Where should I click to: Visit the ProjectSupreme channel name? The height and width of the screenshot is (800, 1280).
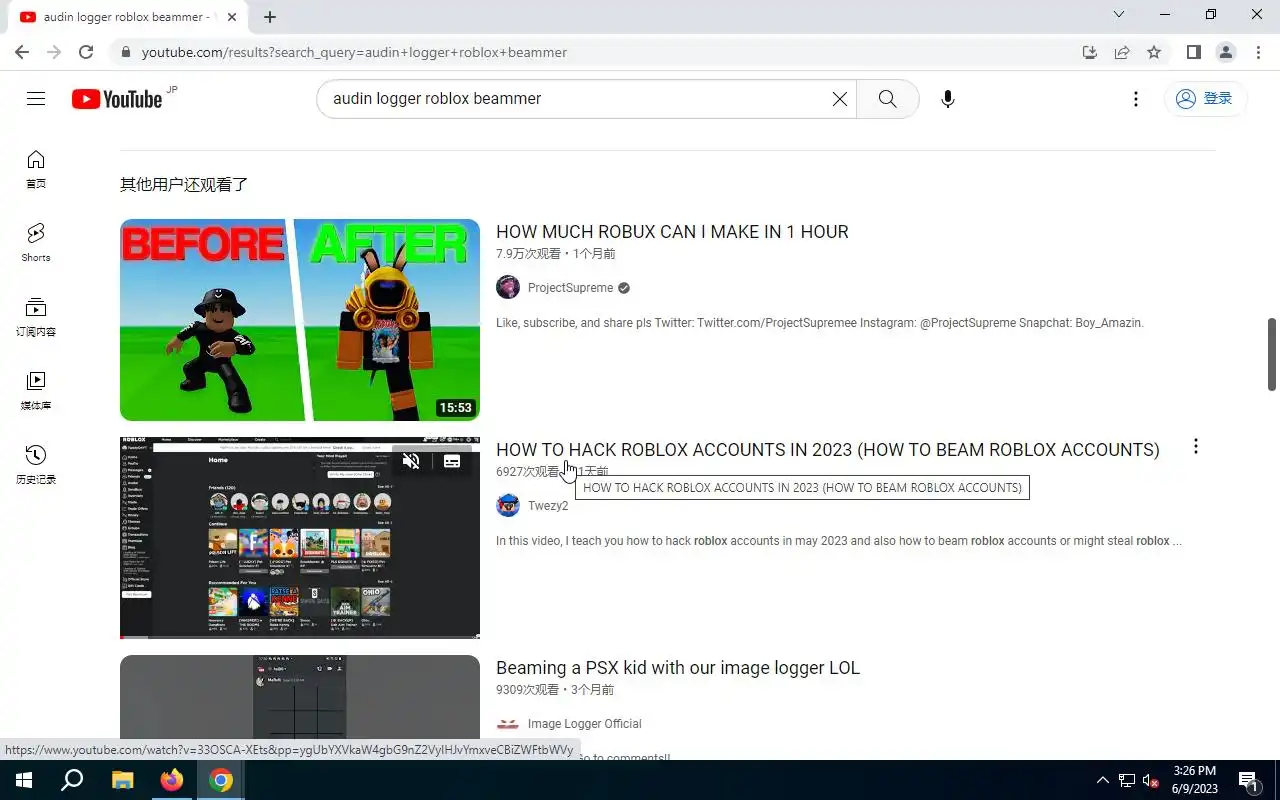pyautogui.click(x=570, y=288)
